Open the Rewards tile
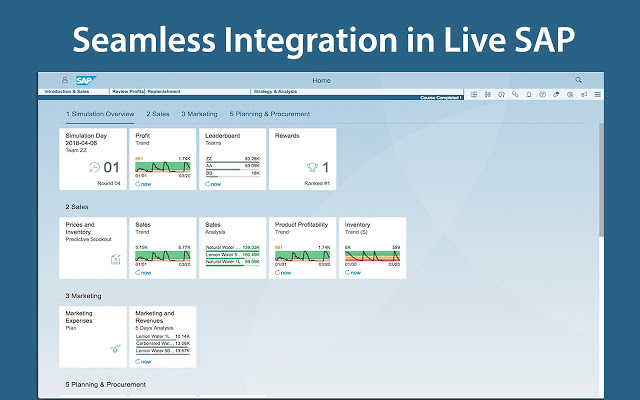 302,159
